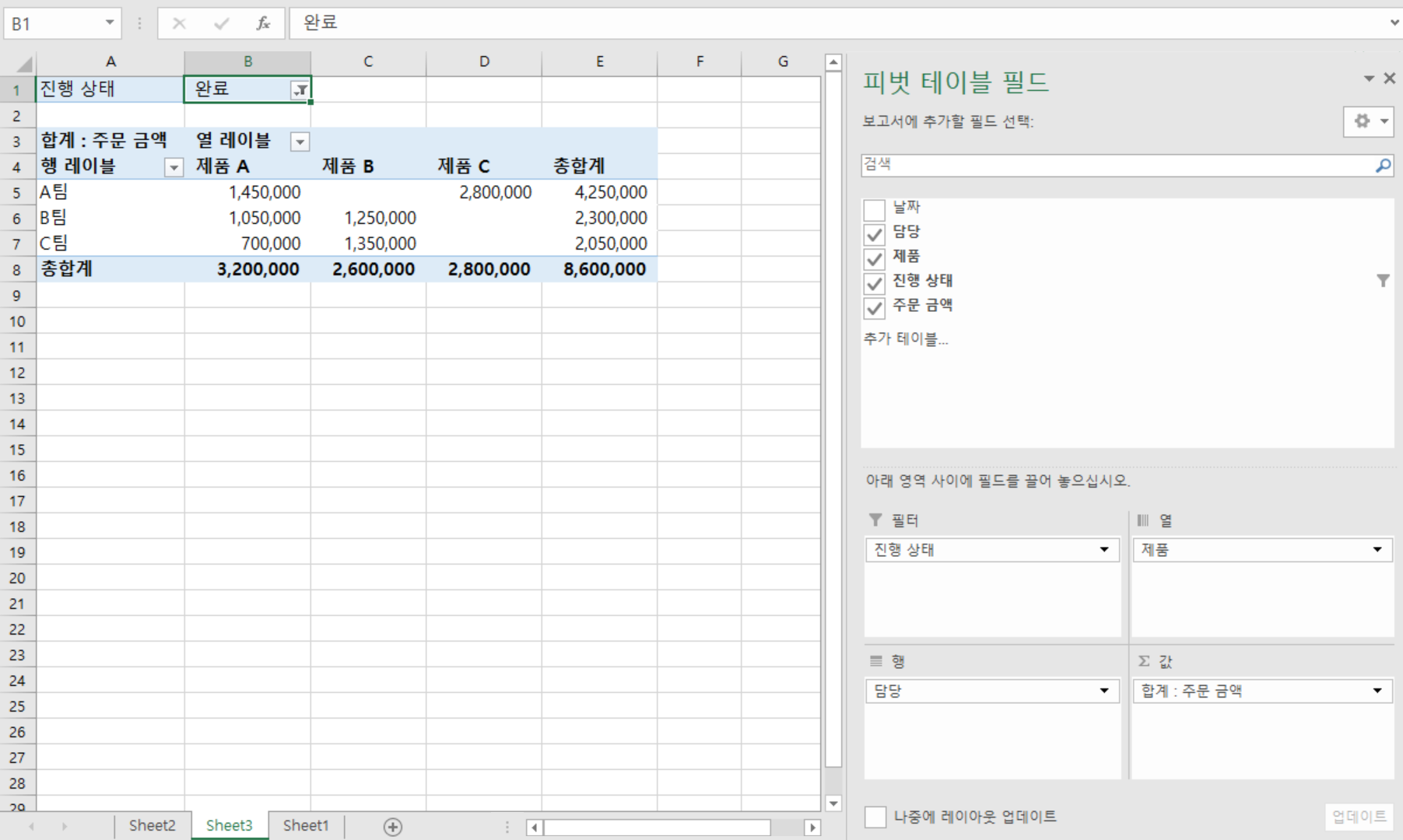Open pivot pane task options arrow
1403x840 pixels.
pyautogui.click(x=1369, y=79)
